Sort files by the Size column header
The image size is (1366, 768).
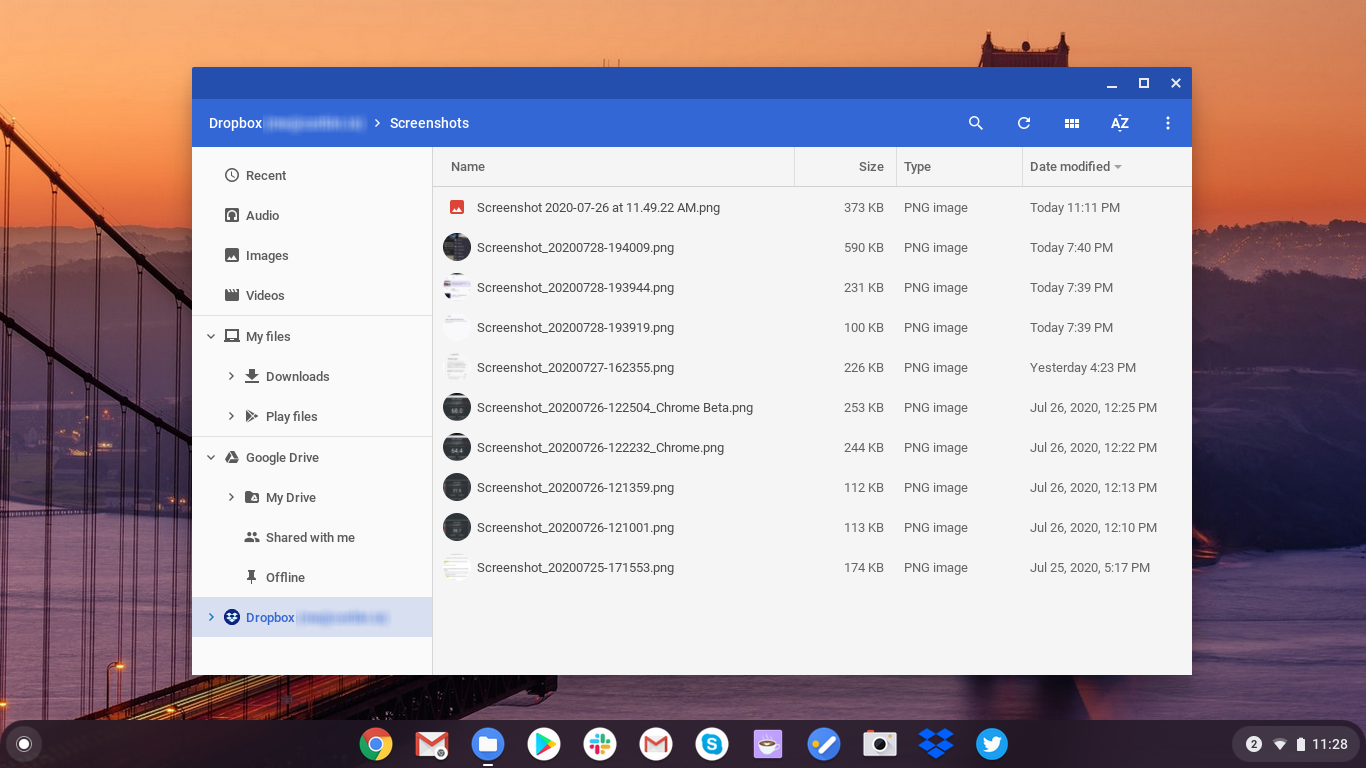pos(869,166)
